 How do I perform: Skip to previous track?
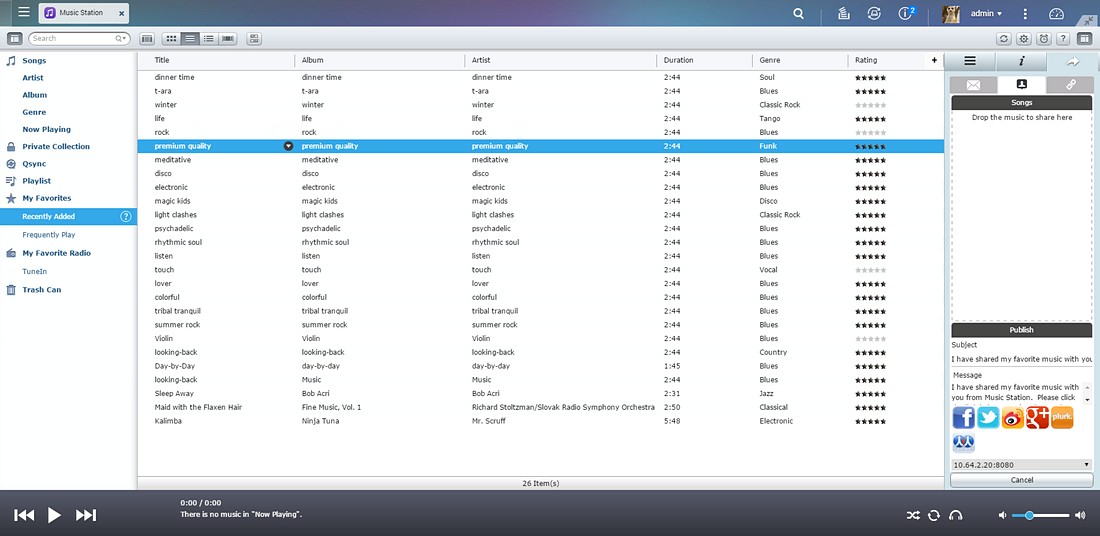pos(24,515)
